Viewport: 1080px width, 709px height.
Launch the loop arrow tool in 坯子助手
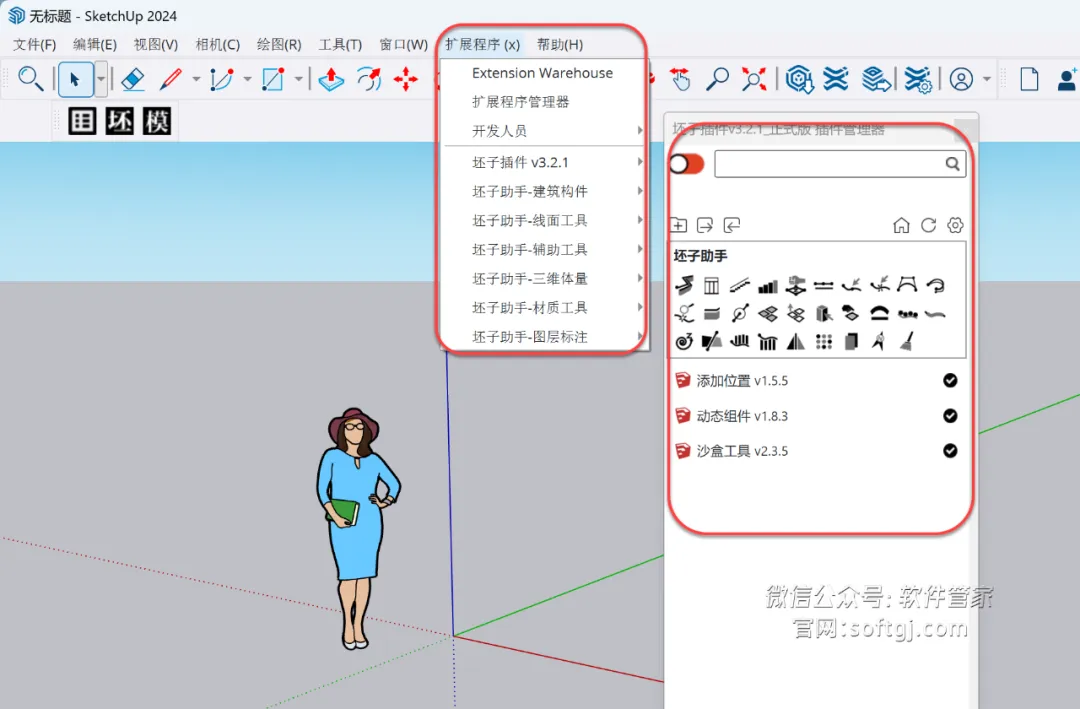935,285
